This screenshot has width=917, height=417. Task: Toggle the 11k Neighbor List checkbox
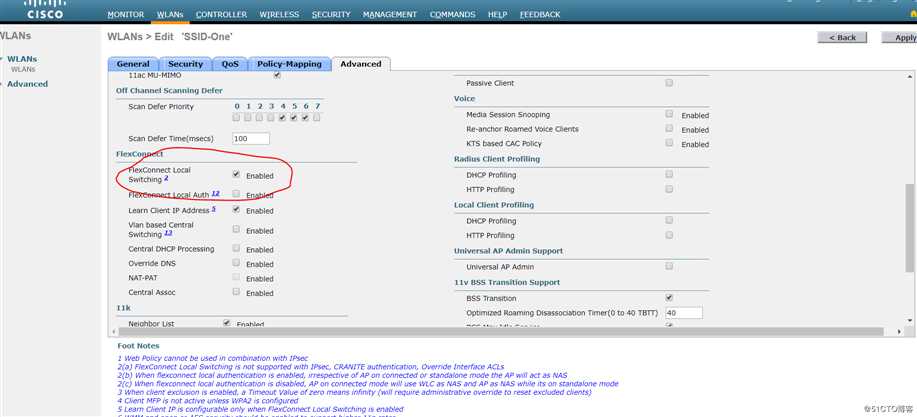coord(226,323)
